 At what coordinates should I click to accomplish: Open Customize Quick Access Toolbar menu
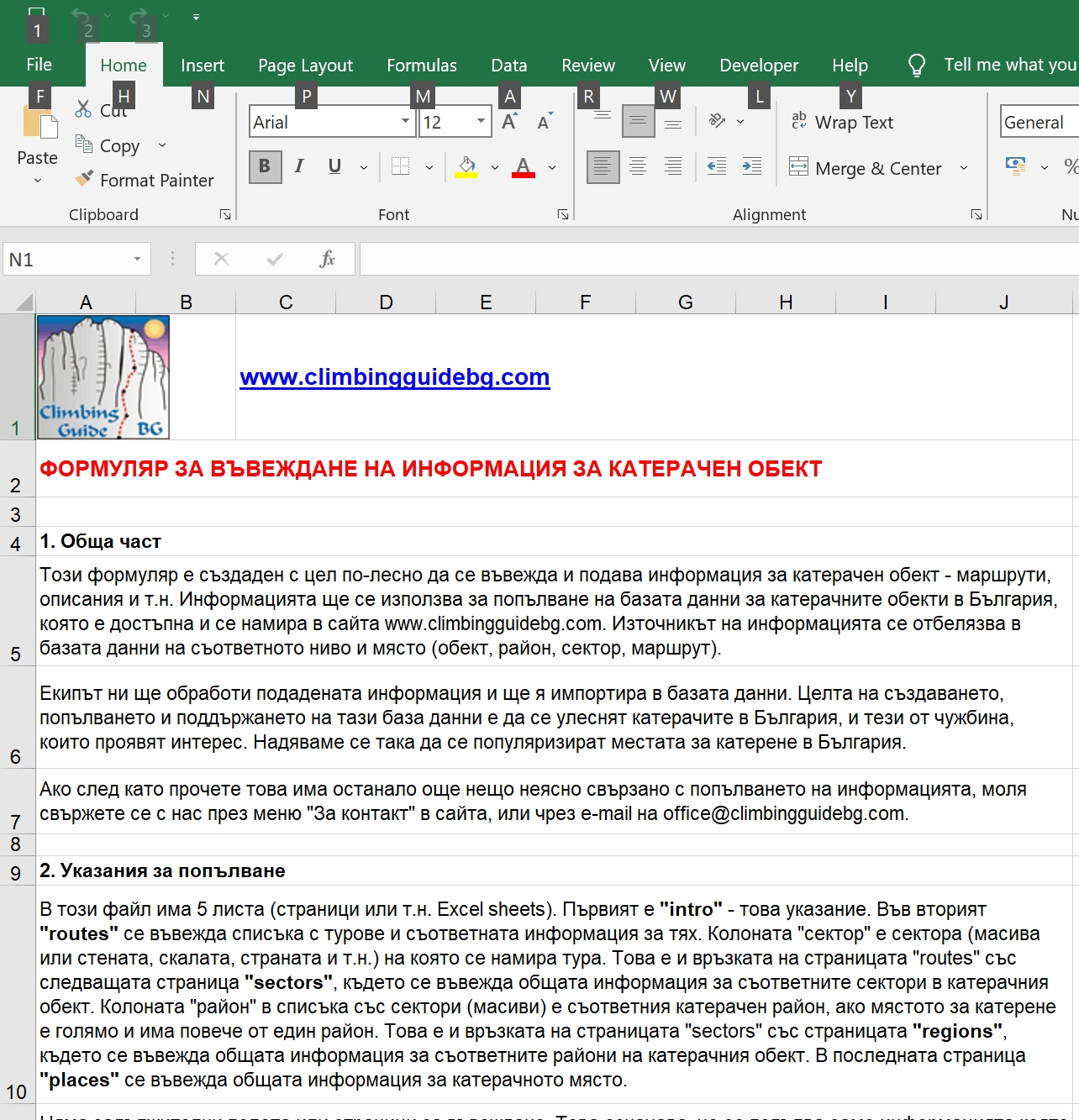(196, 16)
